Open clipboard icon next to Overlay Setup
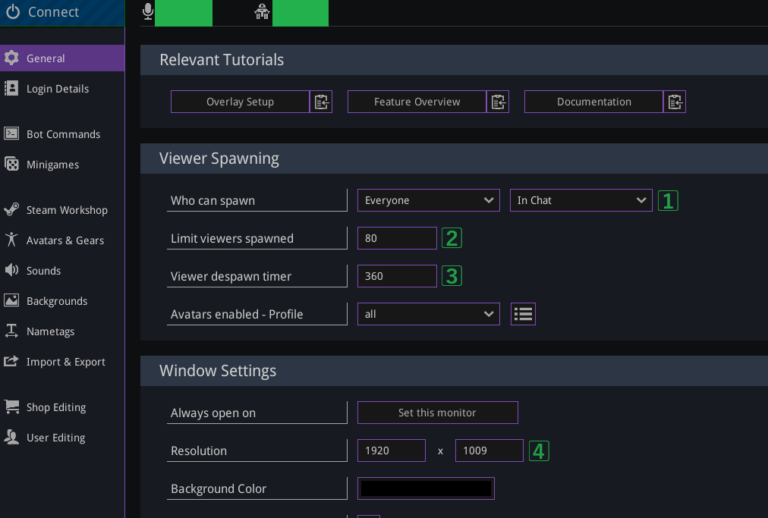The image size is (768, 518). coord(321,102)
